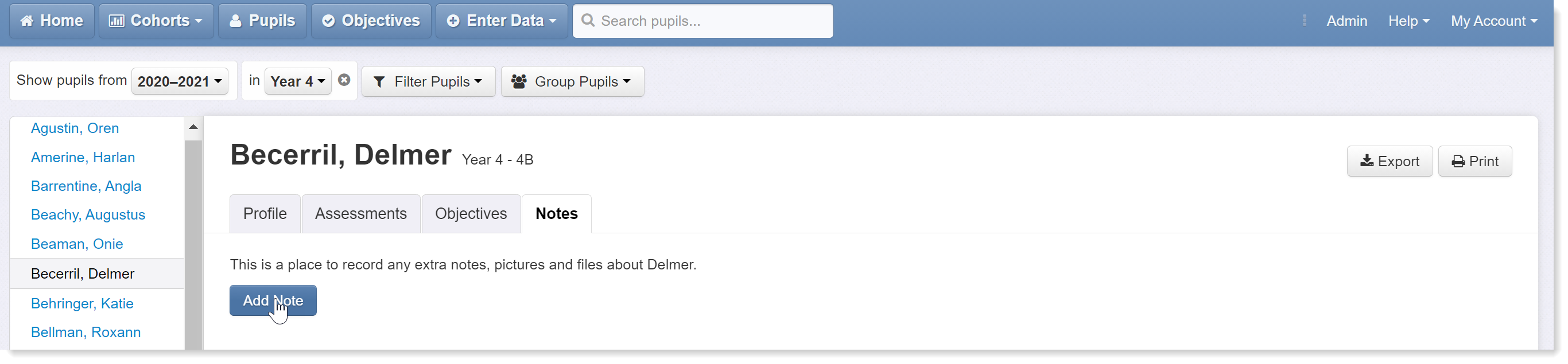1568x364 pixels.
Task: Add a note for Delmer
Action: pyautogui.click(x=273, y=300)
